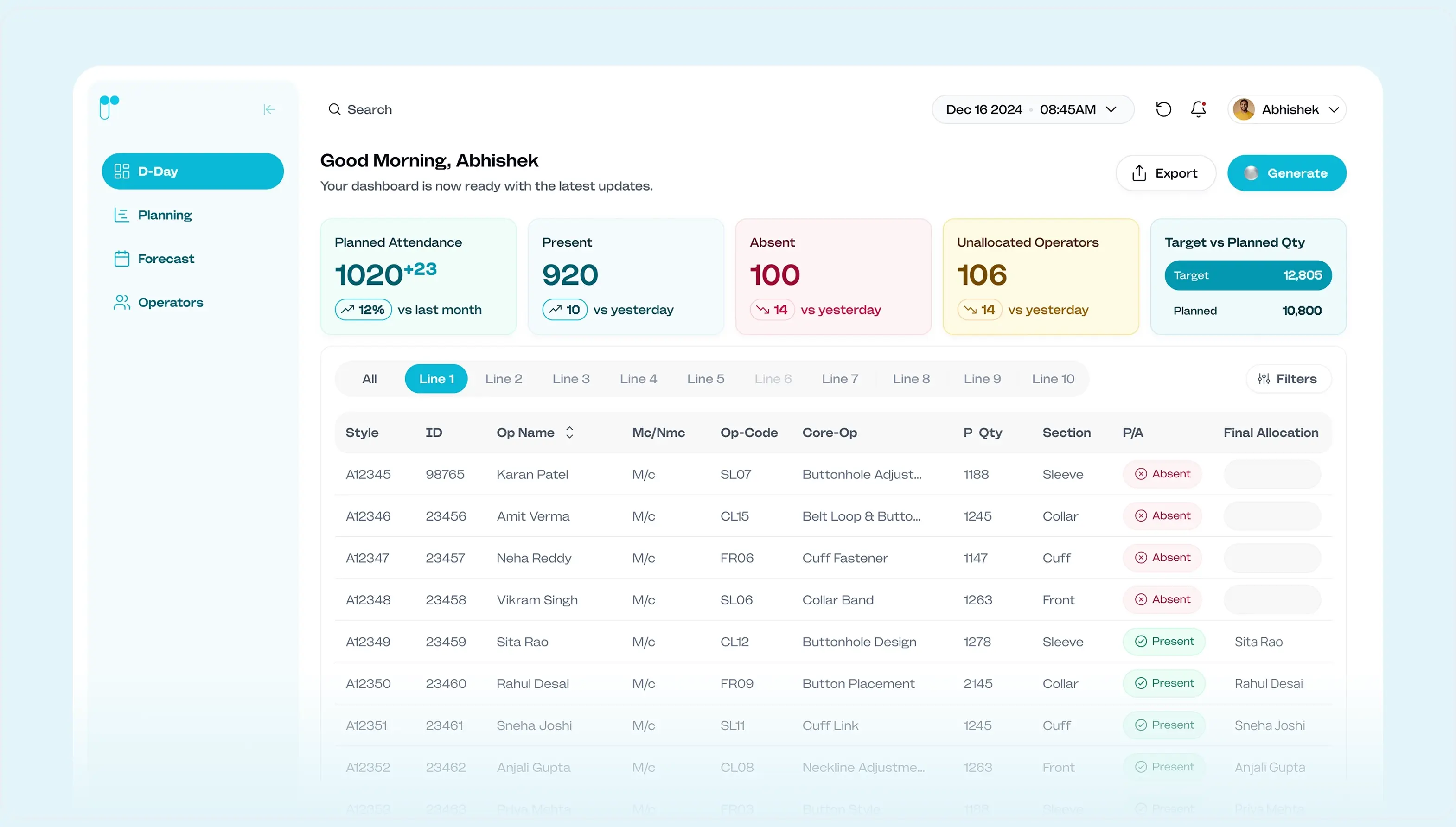Viewport: 1456px width, 827px height.
Task: Select the All lines tab
Action: tap(369, 379)
